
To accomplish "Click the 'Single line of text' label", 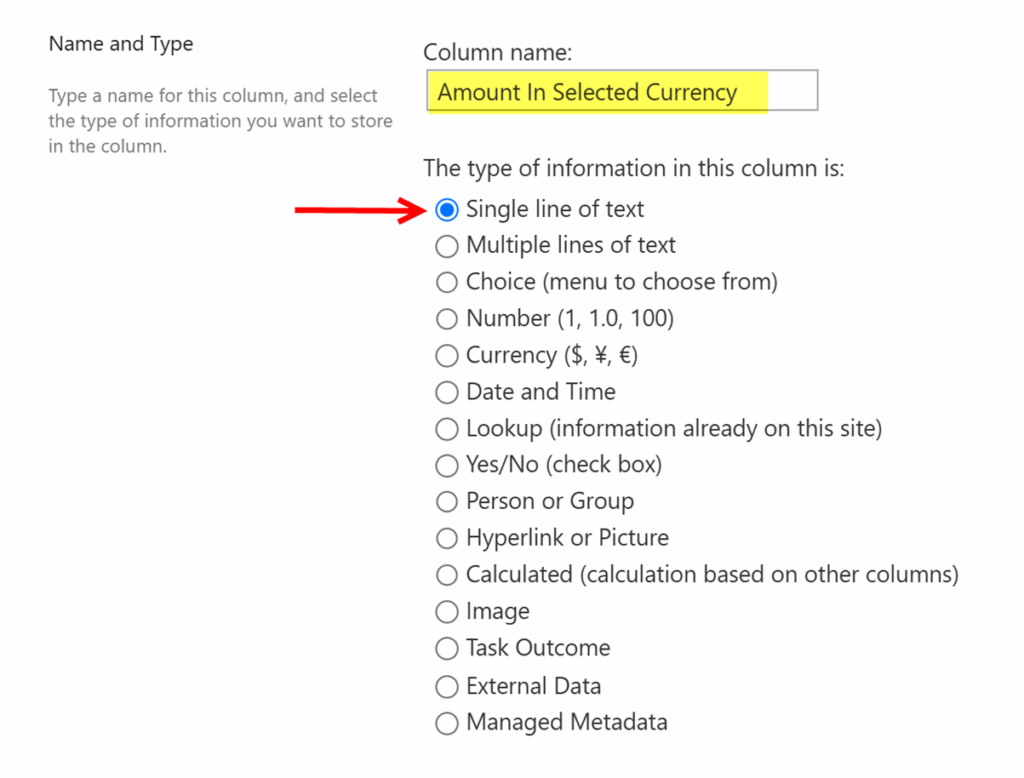I will 555,210.
